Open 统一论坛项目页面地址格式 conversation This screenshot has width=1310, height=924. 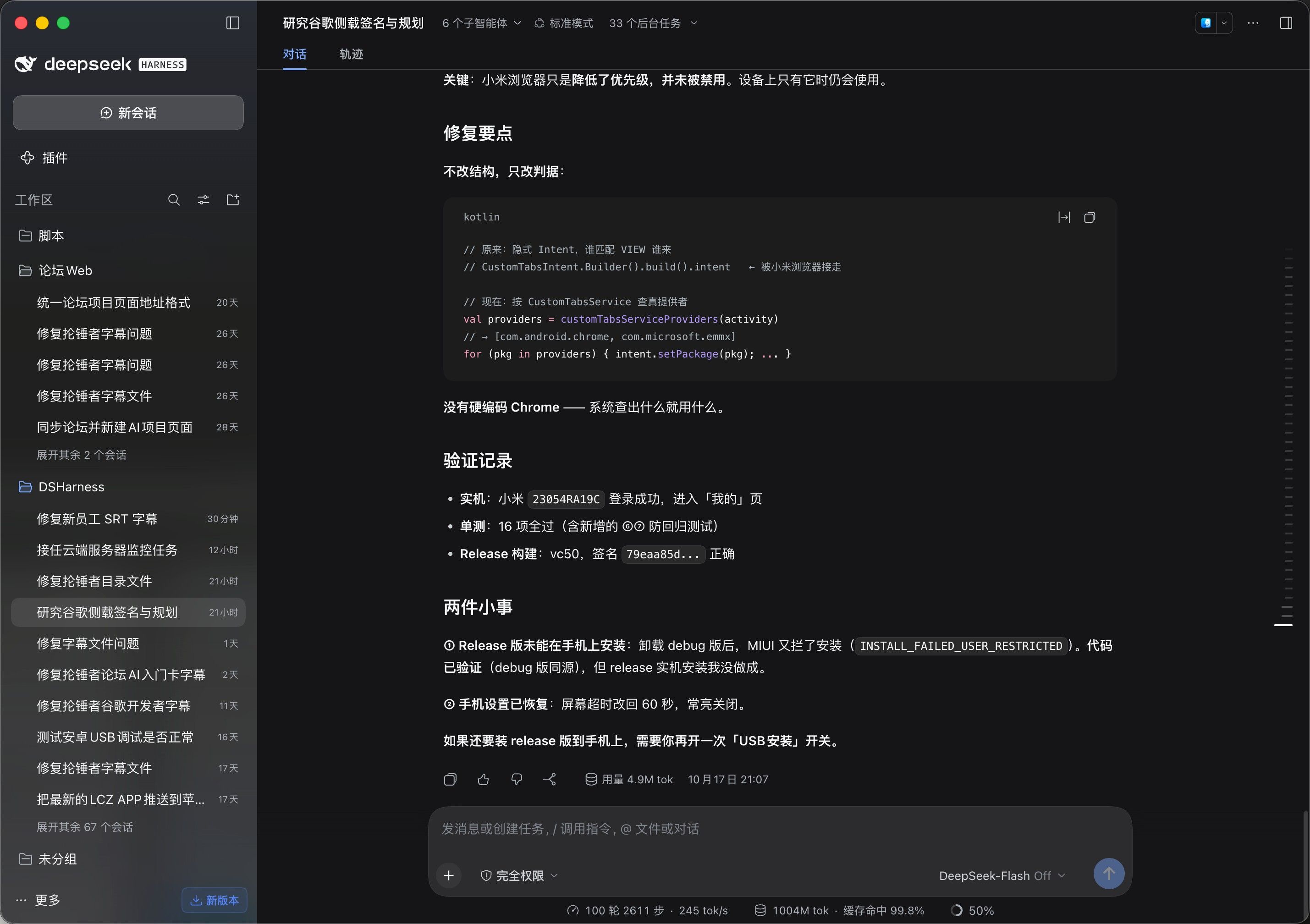coord(128,302)
